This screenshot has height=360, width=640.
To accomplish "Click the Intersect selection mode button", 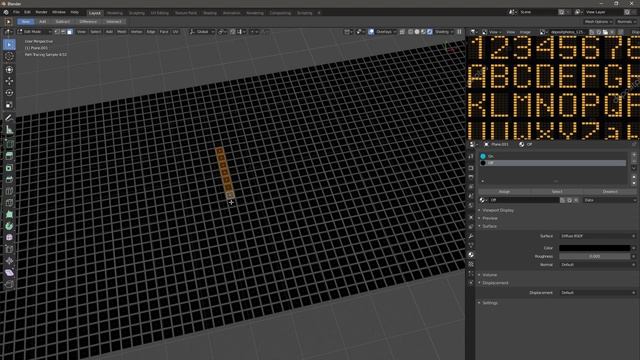I will (114, 22).
